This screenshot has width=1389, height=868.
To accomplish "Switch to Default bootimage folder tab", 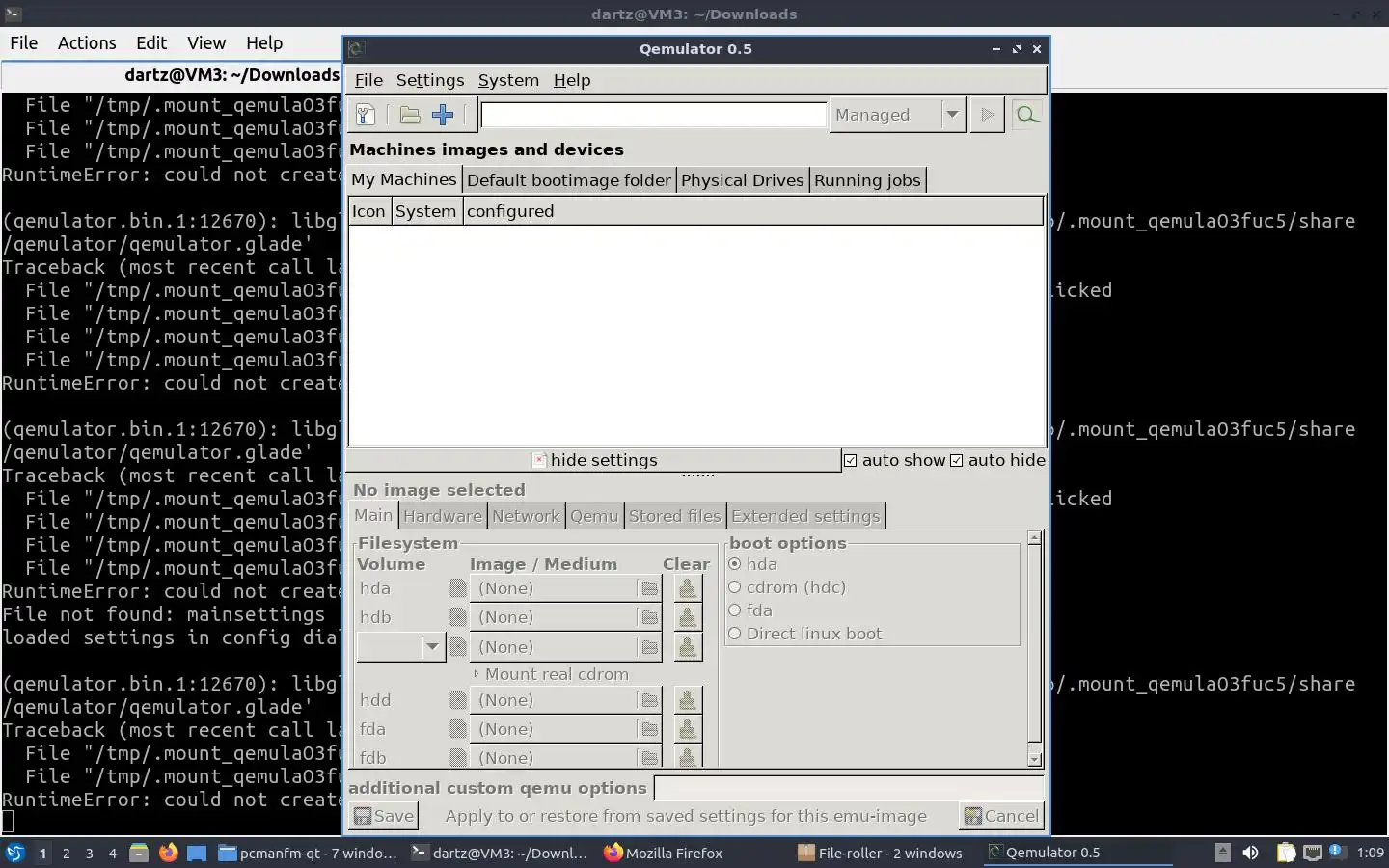I will click(x=569, y=180).
